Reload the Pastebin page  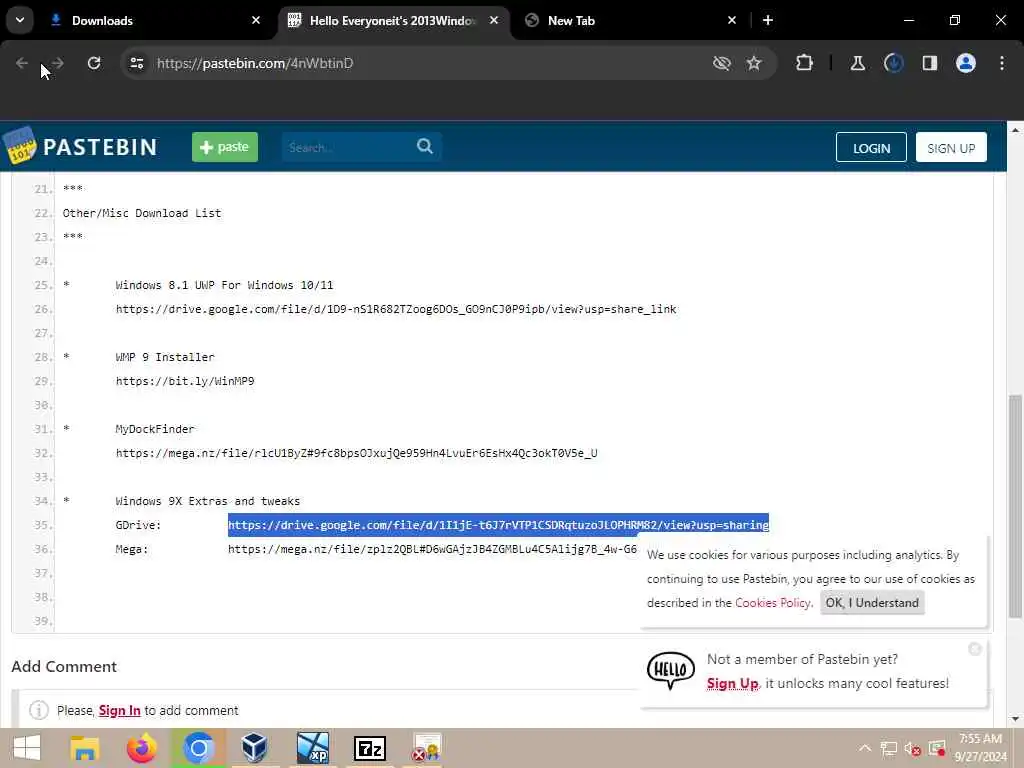(x=94, y=63)
